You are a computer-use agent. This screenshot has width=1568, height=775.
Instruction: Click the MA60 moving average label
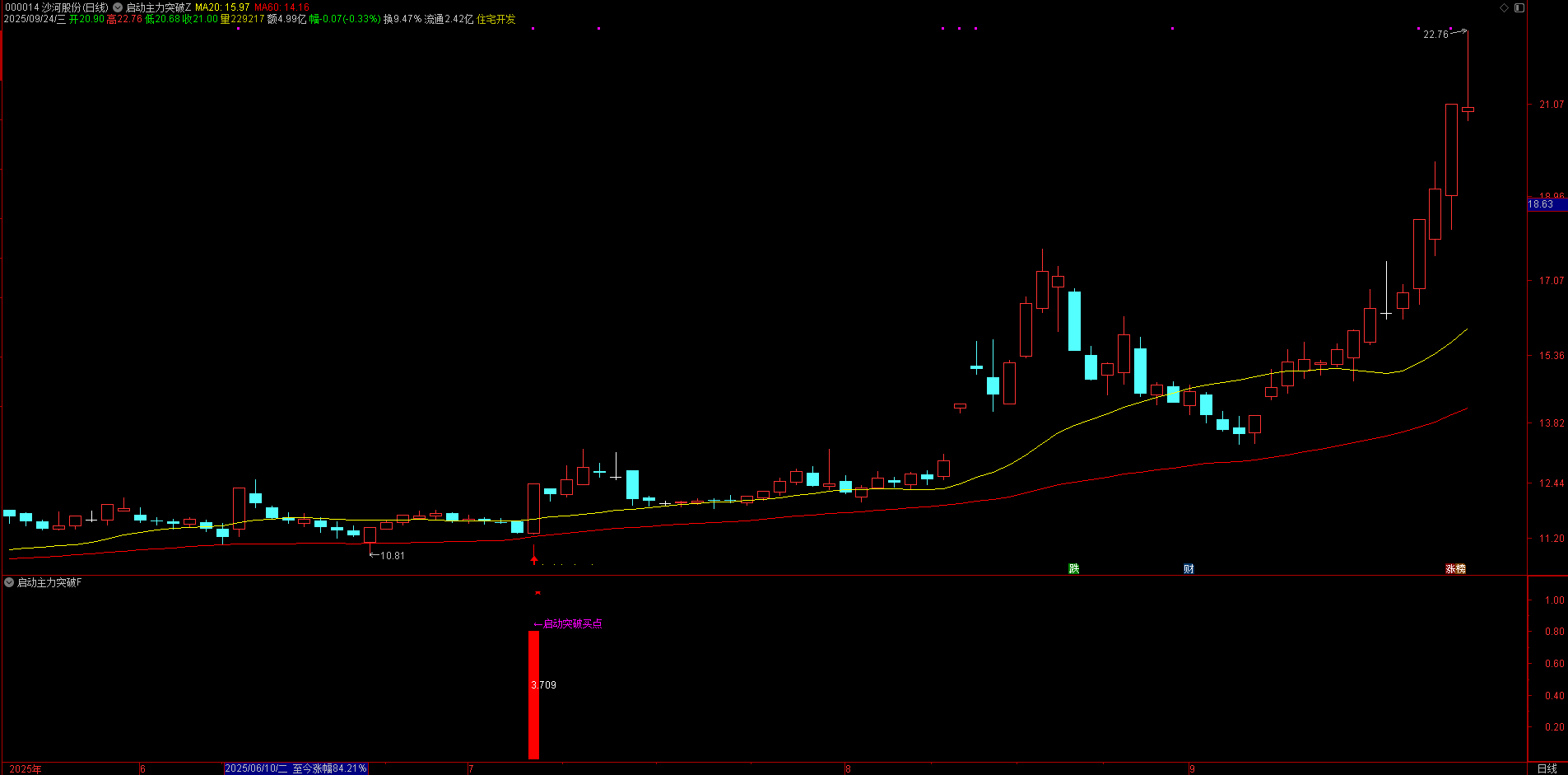click(281, 7)
